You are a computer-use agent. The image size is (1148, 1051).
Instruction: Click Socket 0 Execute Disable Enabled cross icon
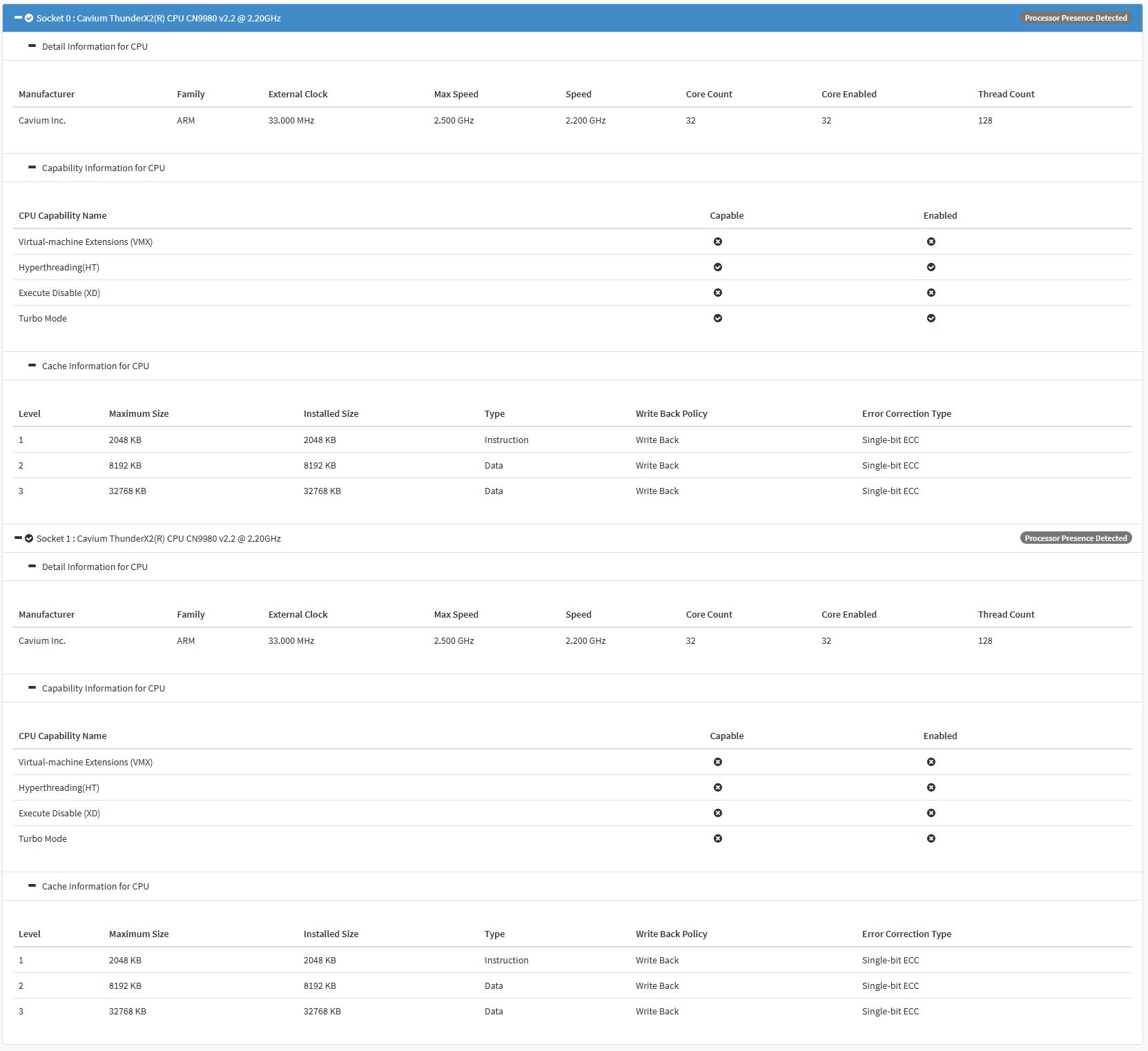coord(931,293)
